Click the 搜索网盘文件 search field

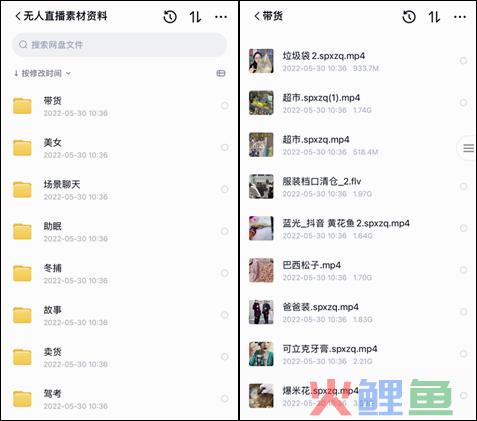click(119, 44)
